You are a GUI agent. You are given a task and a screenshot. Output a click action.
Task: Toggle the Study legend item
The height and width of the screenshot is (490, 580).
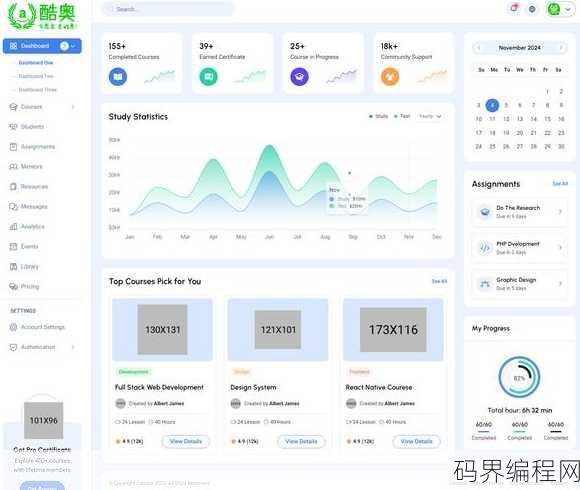[378, 116]
